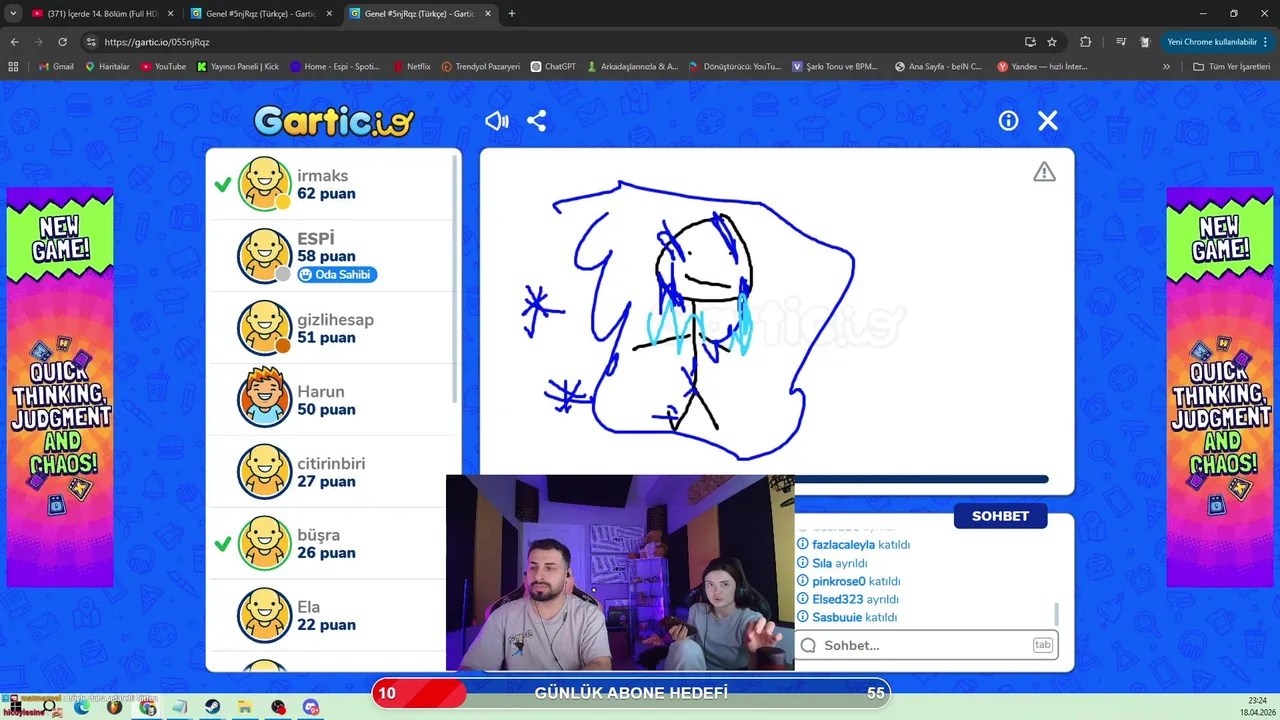Open the Chrome apps grid icon
Image resolution: width=1280 pixels, height=720 pixels.
point(13,66)
